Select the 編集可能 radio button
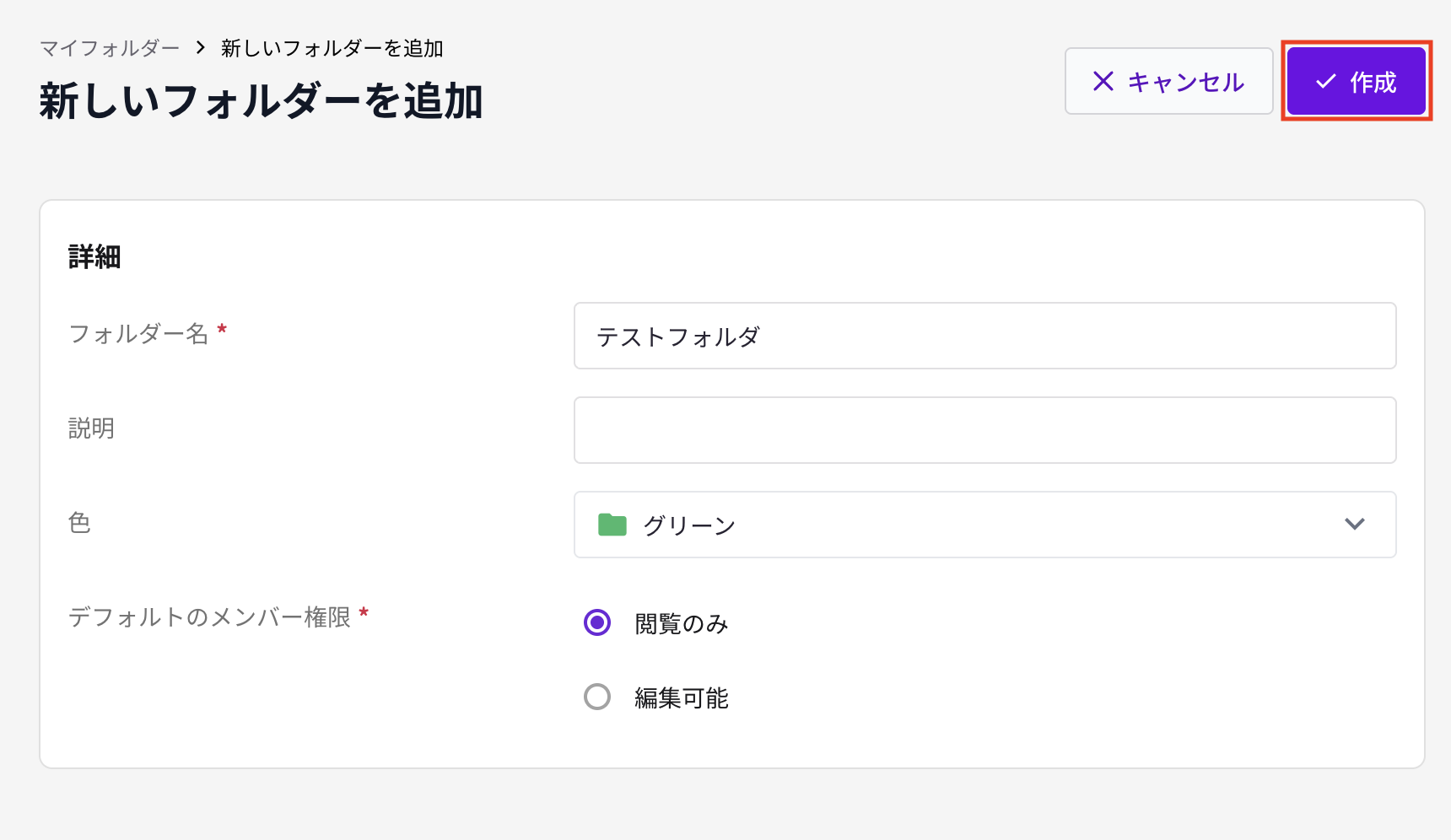This screenshot has height=840, width=1451. point(597,697)
